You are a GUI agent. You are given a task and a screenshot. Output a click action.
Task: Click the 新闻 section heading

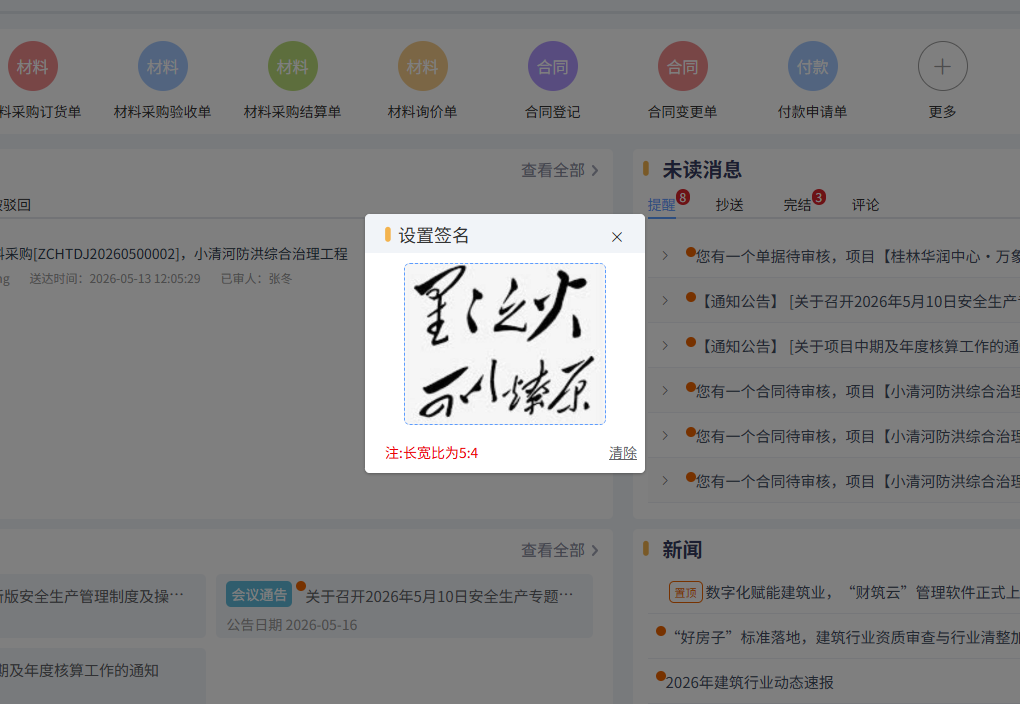point(682,550)
